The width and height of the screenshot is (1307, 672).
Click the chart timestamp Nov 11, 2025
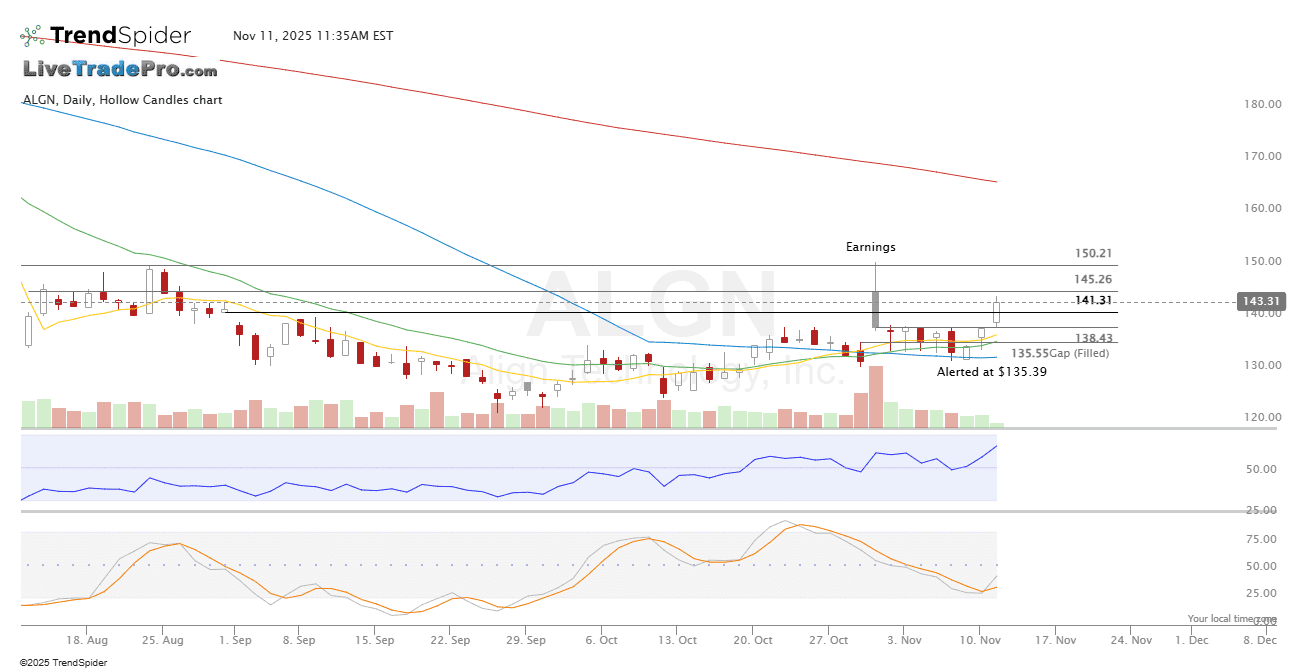coord(312,36)
